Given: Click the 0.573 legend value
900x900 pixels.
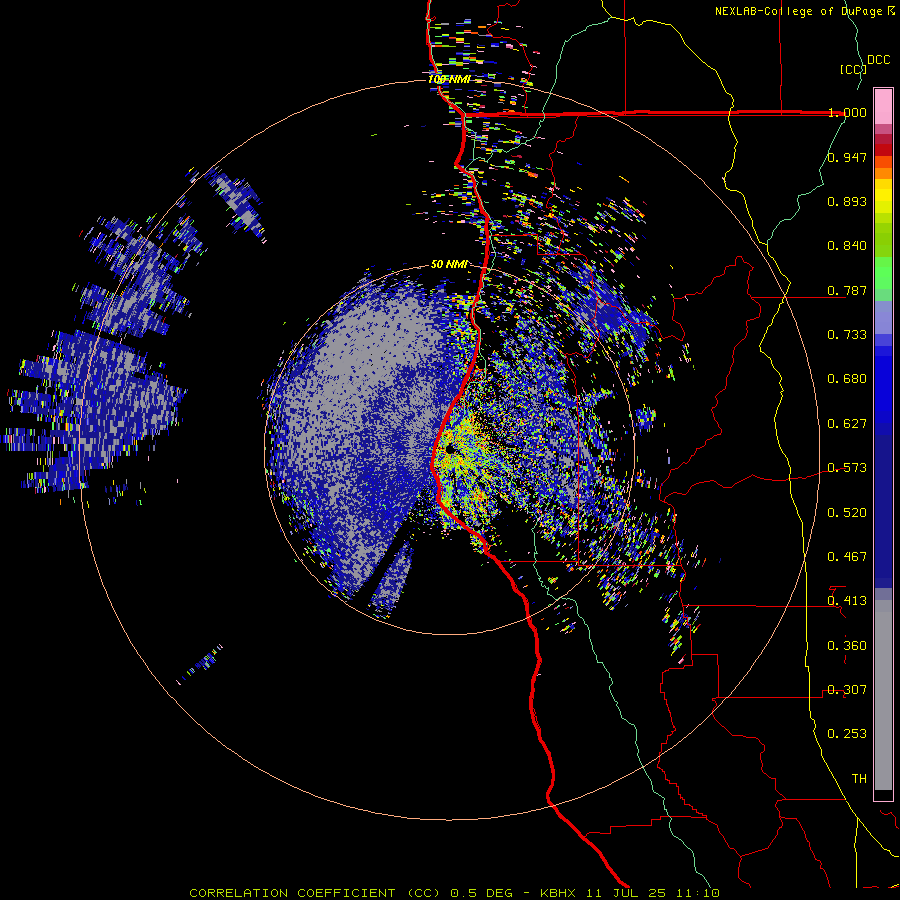Looking at the screenshot, I should [847, 468].
